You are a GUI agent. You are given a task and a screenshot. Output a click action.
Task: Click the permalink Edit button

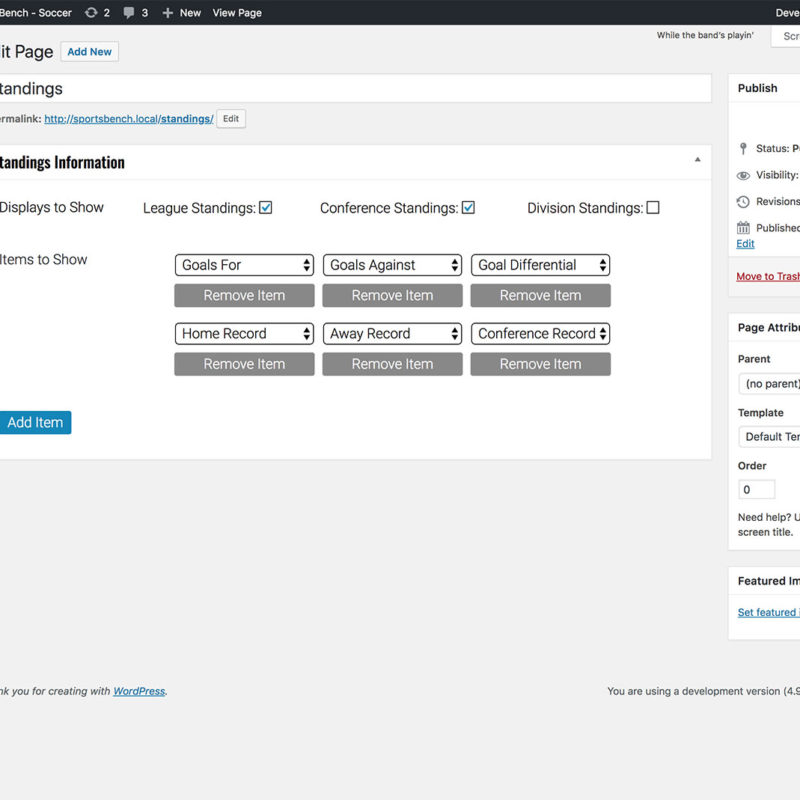231,119
